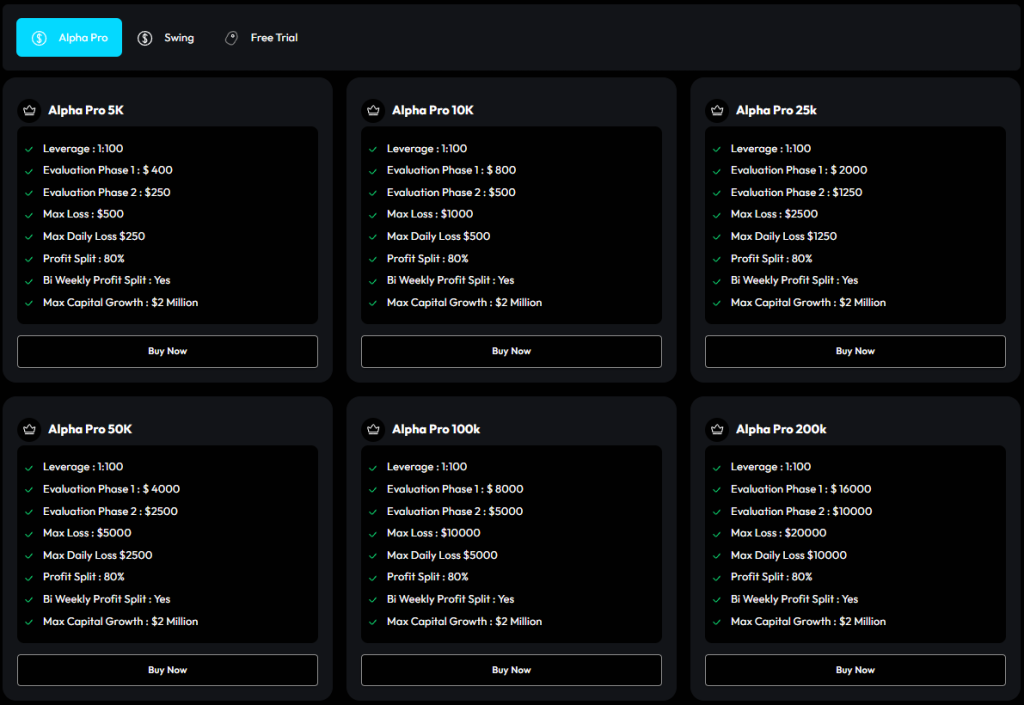1024x705 pixels.
Task: Click 'Evaluation Phase 2 : $2500' text
Action: point(110,511)
